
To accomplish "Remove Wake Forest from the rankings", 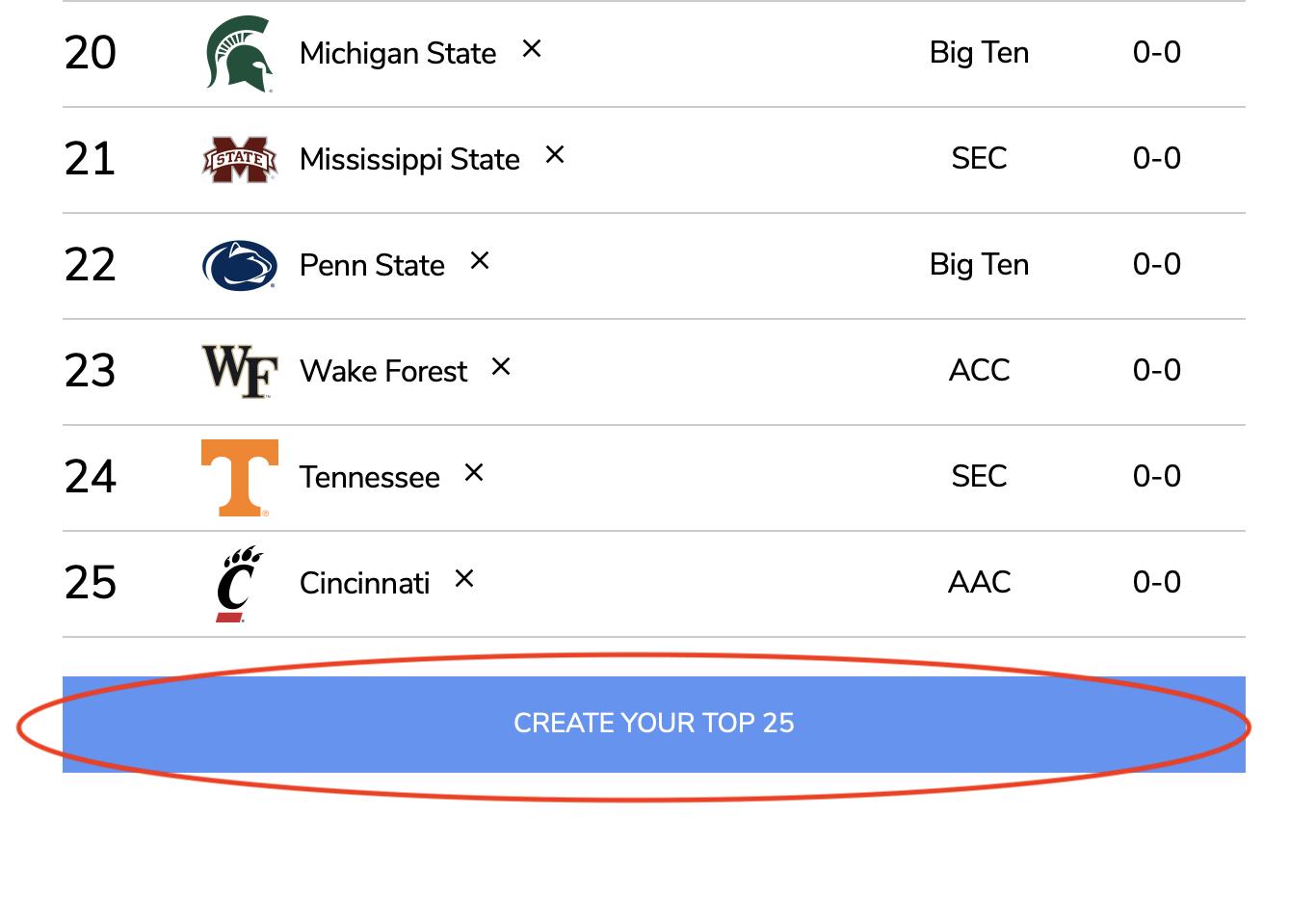I will click(502, 366).
